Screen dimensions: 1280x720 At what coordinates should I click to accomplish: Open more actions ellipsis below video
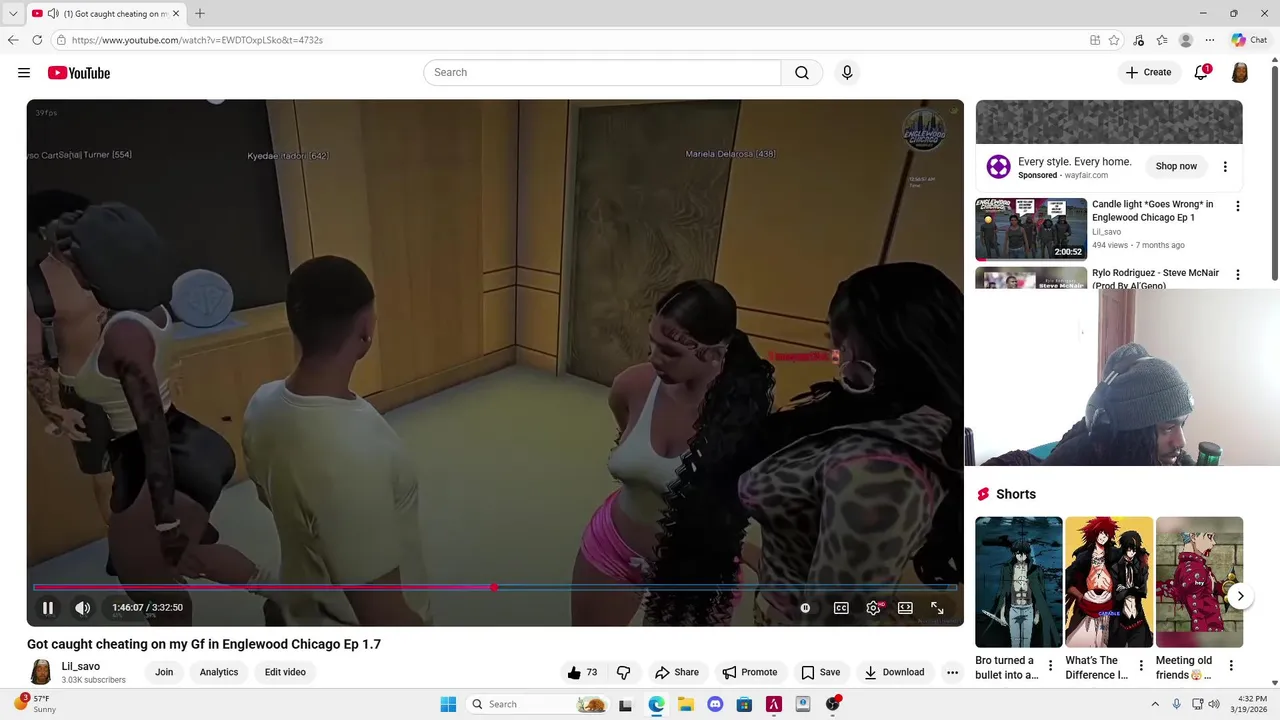(x=952, y=672)
